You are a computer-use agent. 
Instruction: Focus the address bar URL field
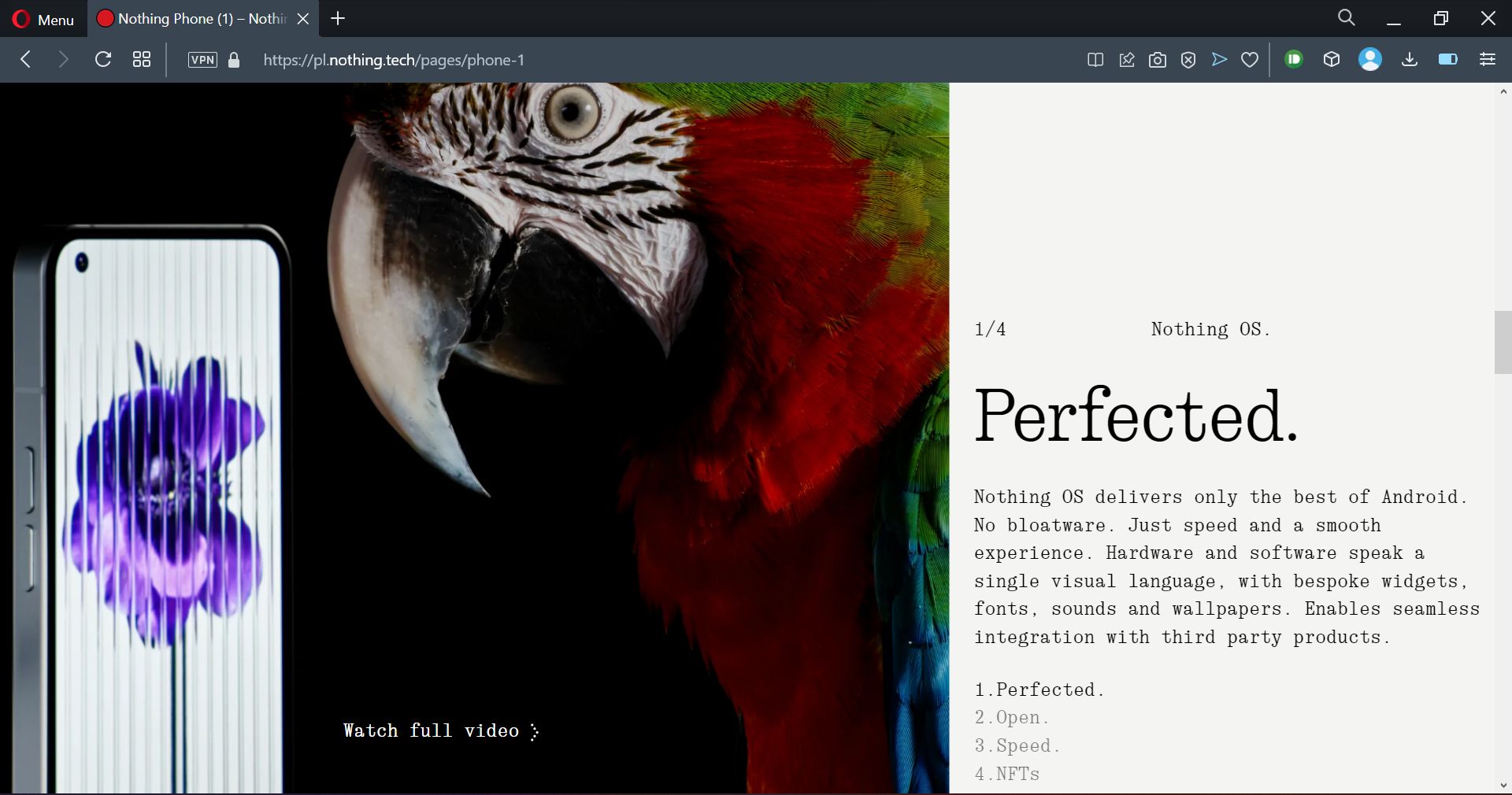[x=394, y=60]
